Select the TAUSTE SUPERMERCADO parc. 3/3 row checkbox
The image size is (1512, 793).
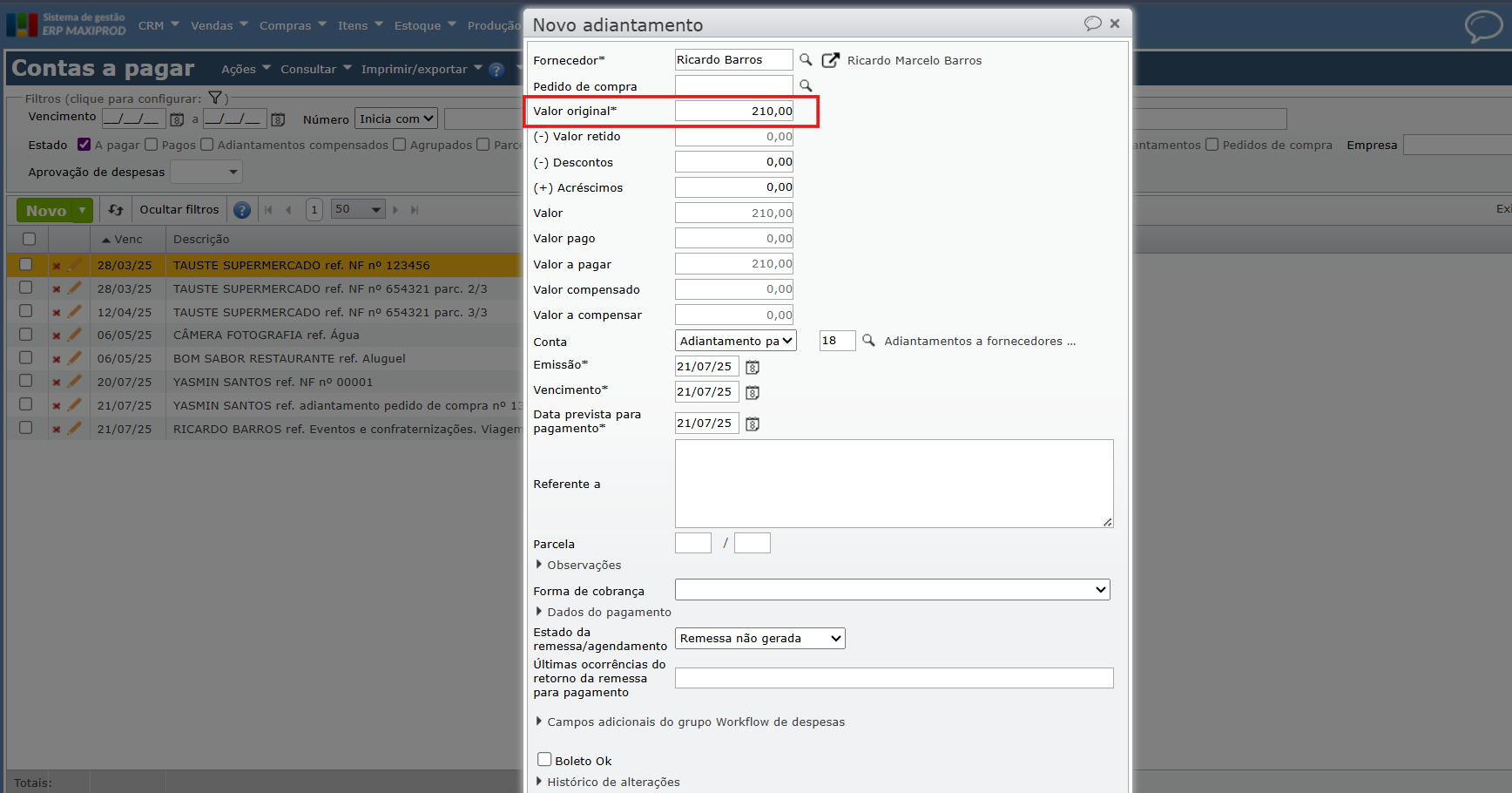pyautogui.click(x=26, y=311)
